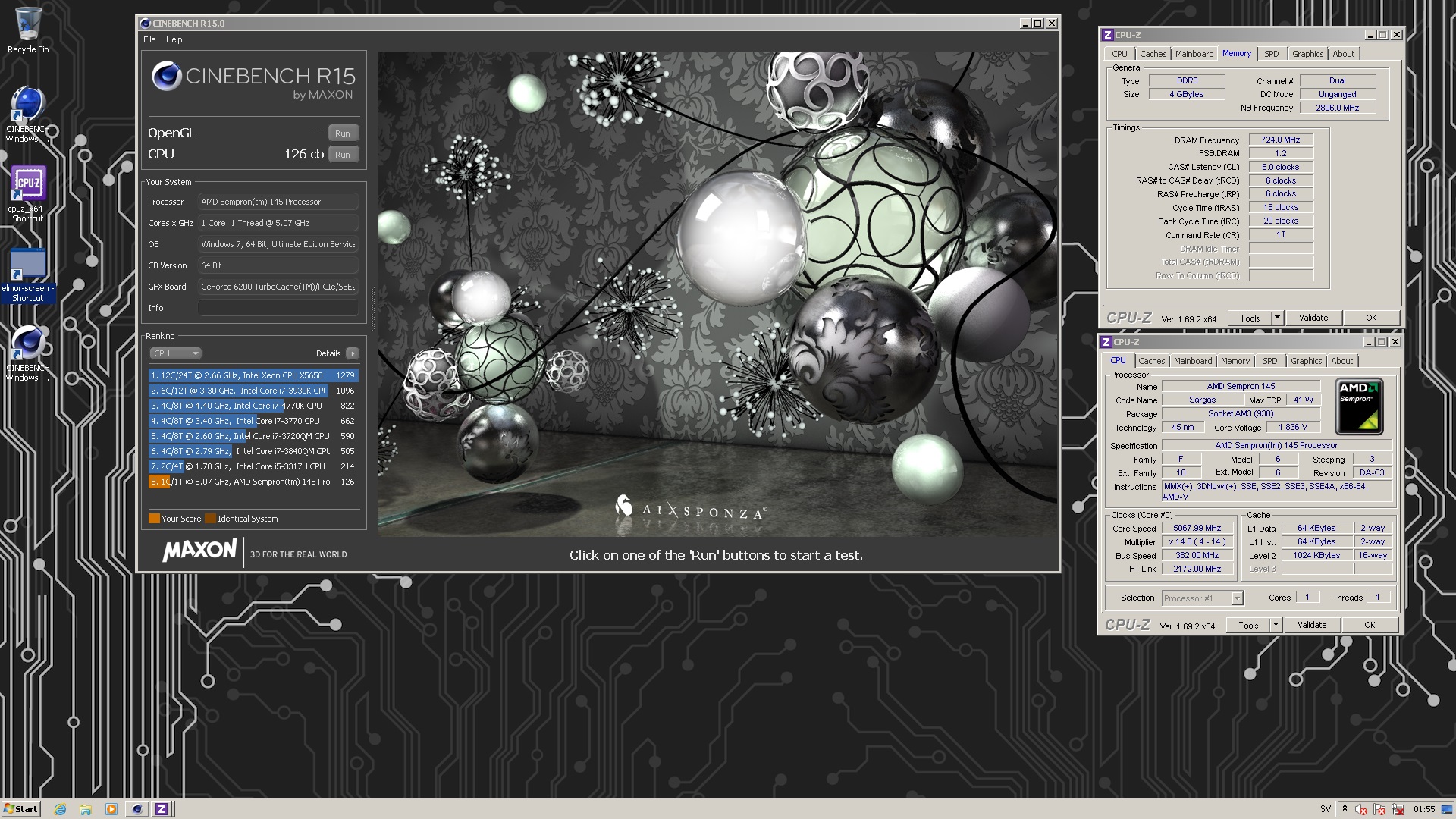Expand Tools dropdown arrow in lower CPU-Z window
The height and width of the screenshot is (819, 1456).
[x=1276, y=626]
